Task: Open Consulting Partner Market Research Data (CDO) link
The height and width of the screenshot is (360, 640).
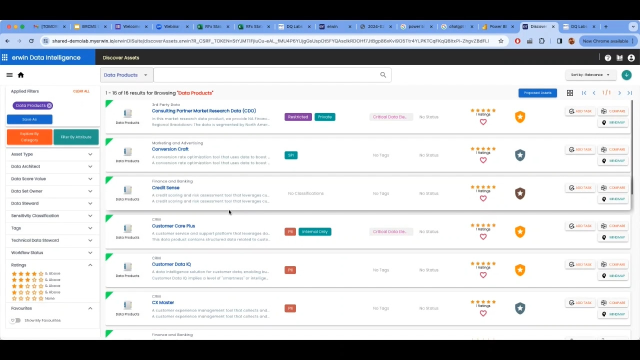Action: coord(204,111)
